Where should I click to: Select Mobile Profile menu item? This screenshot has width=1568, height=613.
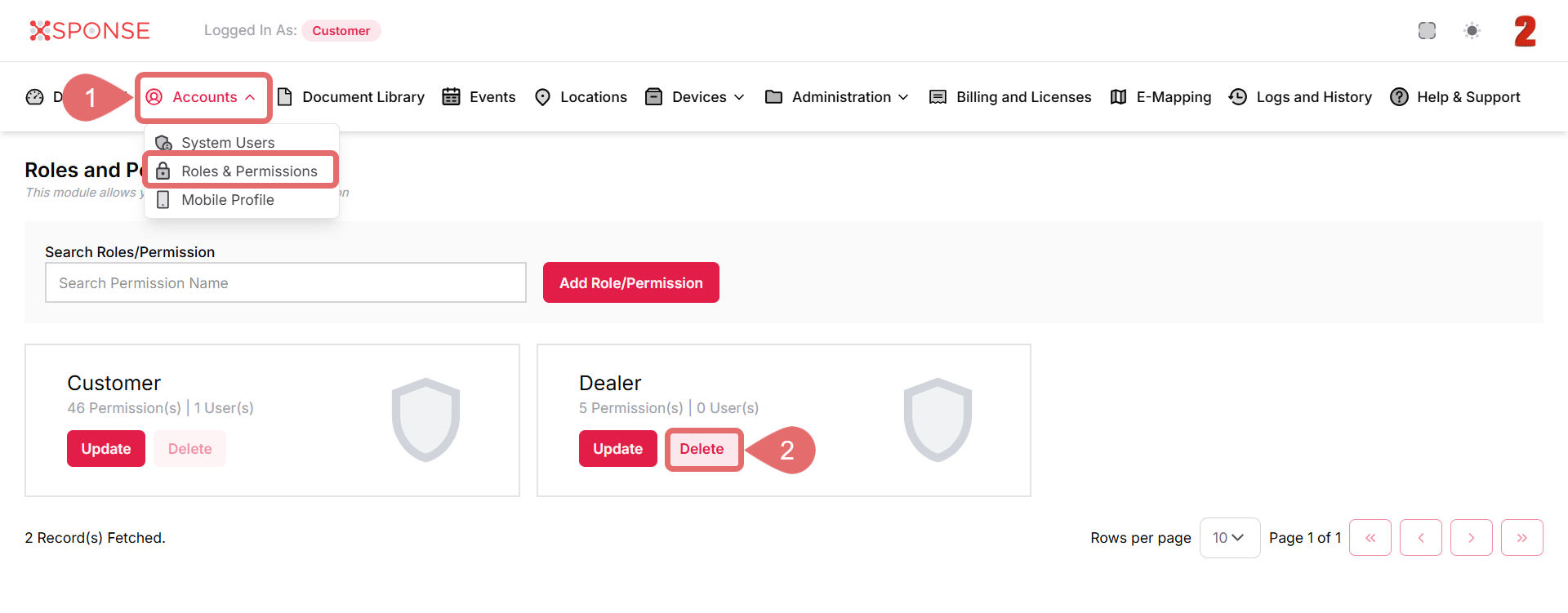pos(228,200)
